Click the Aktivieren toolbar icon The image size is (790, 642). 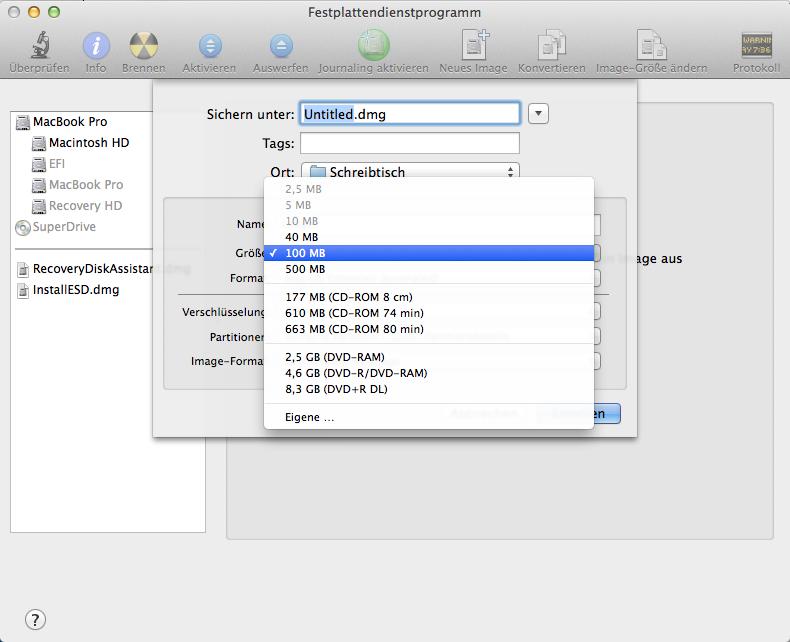(x=210, y=46)
